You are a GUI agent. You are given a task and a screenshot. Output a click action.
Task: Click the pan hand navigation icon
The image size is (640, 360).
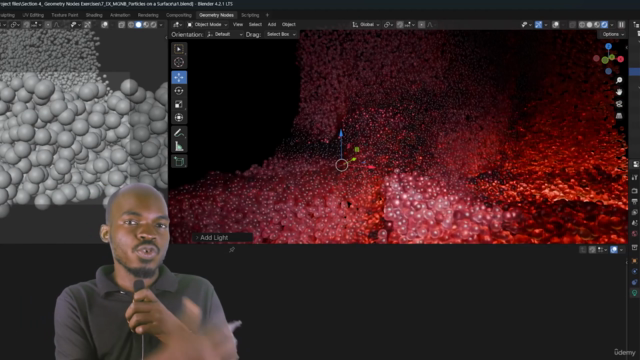[x=619, y=92]
